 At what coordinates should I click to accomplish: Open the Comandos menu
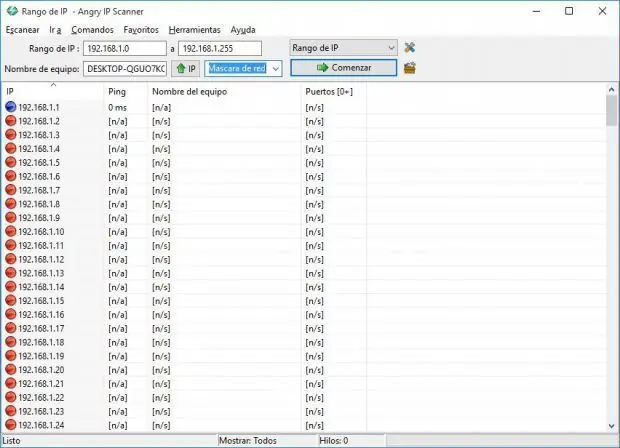click(x=93, y=30)
